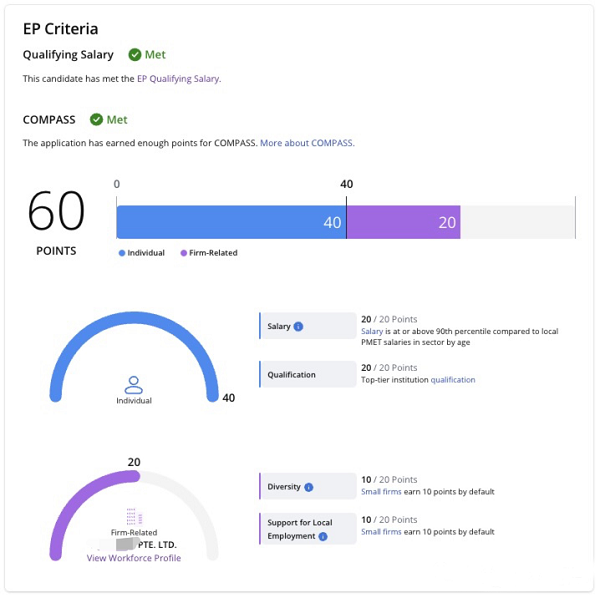
Task: Open the Top-tier institution qualification link
Action: click(453, 380)
